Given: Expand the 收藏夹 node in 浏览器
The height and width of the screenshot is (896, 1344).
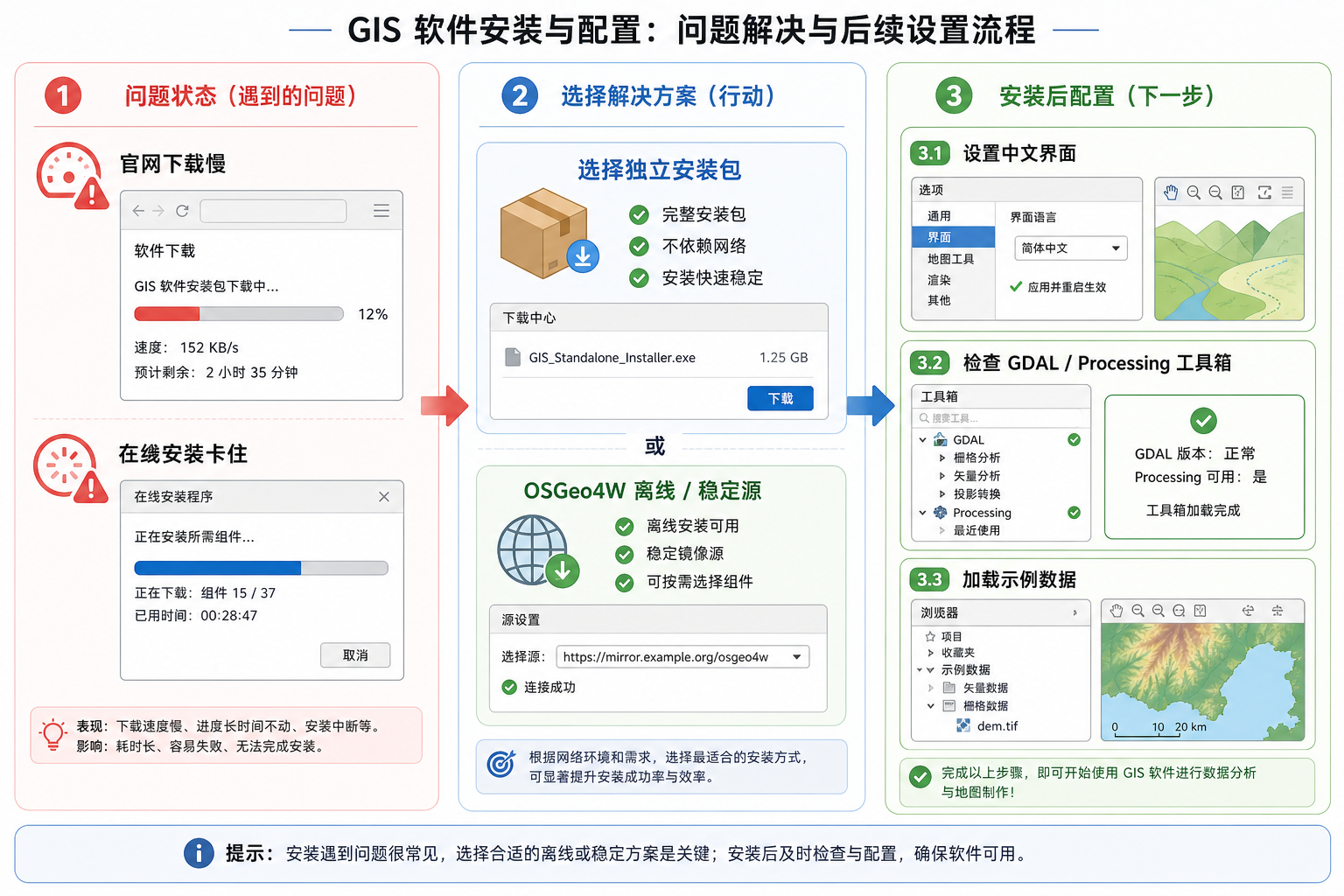Looking at the screenshot, I should 930,653.
